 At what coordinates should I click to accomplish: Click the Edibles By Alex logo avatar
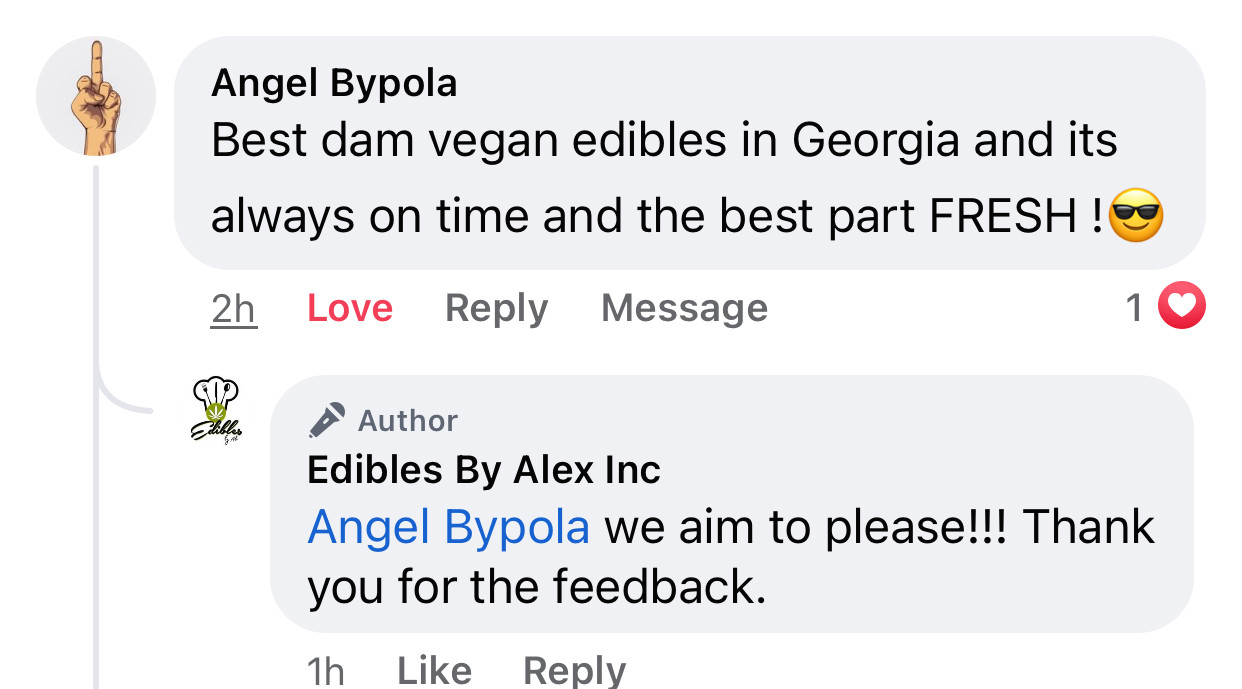216,411
